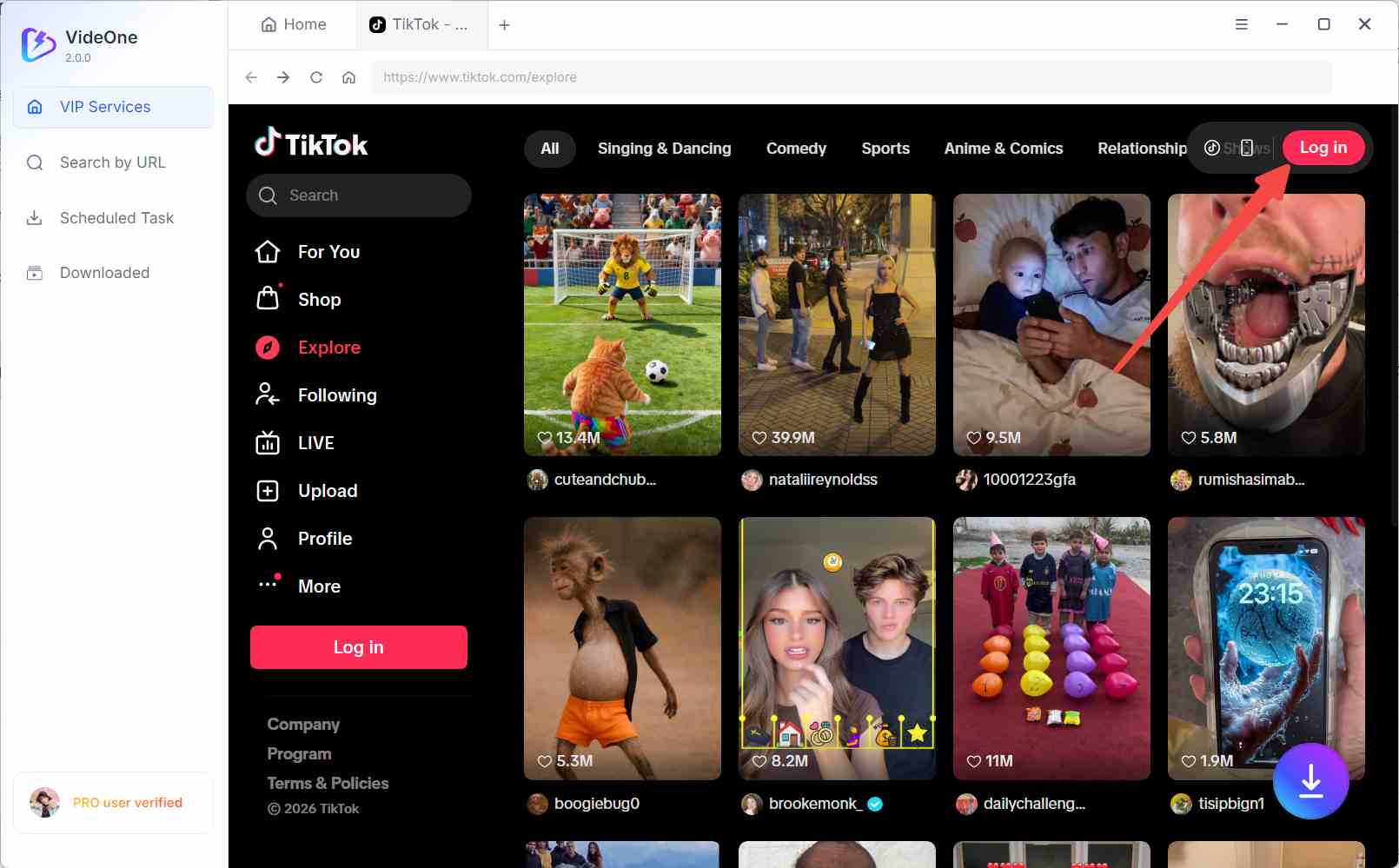Click the red Log in button

1323,148
